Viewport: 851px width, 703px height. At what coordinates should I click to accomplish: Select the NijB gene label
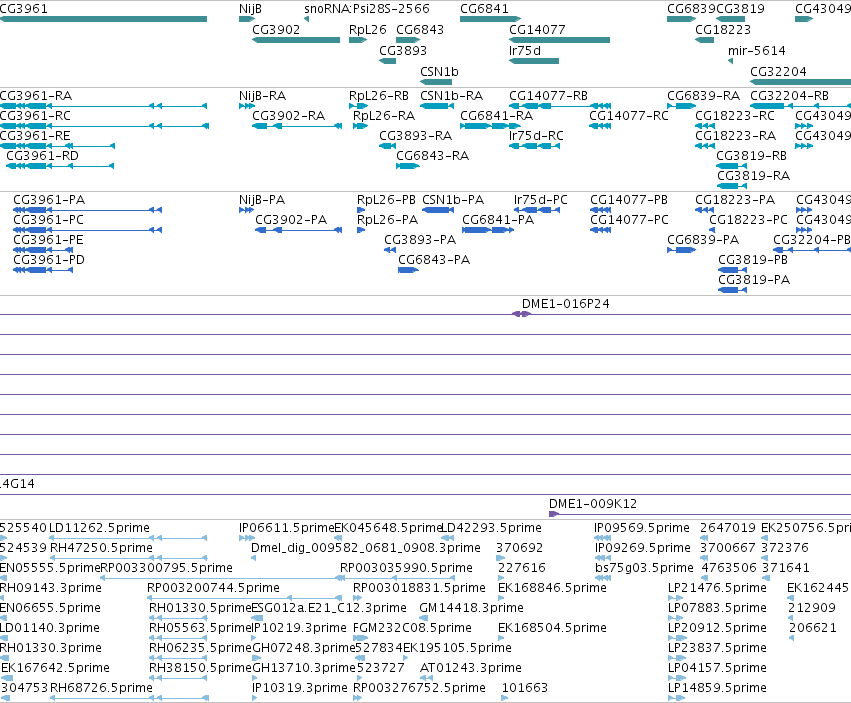[x=250, y=9]
